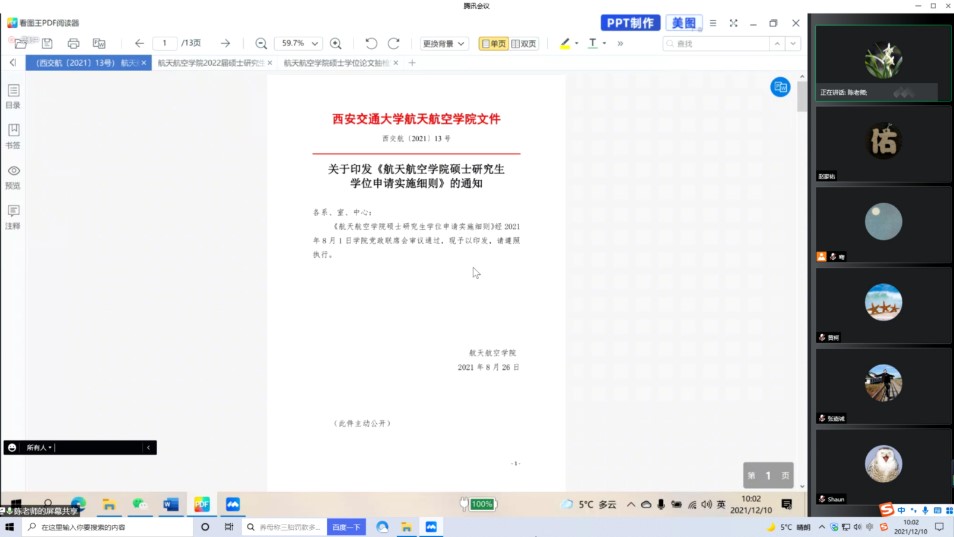Open the 注释 annotations panel
The image size is (954, 537).
click(x=13, y=217)
